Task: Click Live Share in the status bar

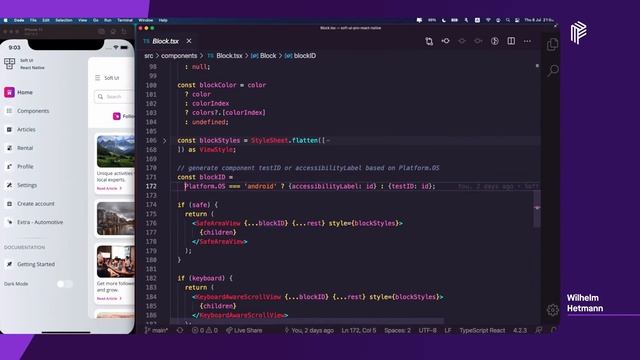Action: (244, 330)
